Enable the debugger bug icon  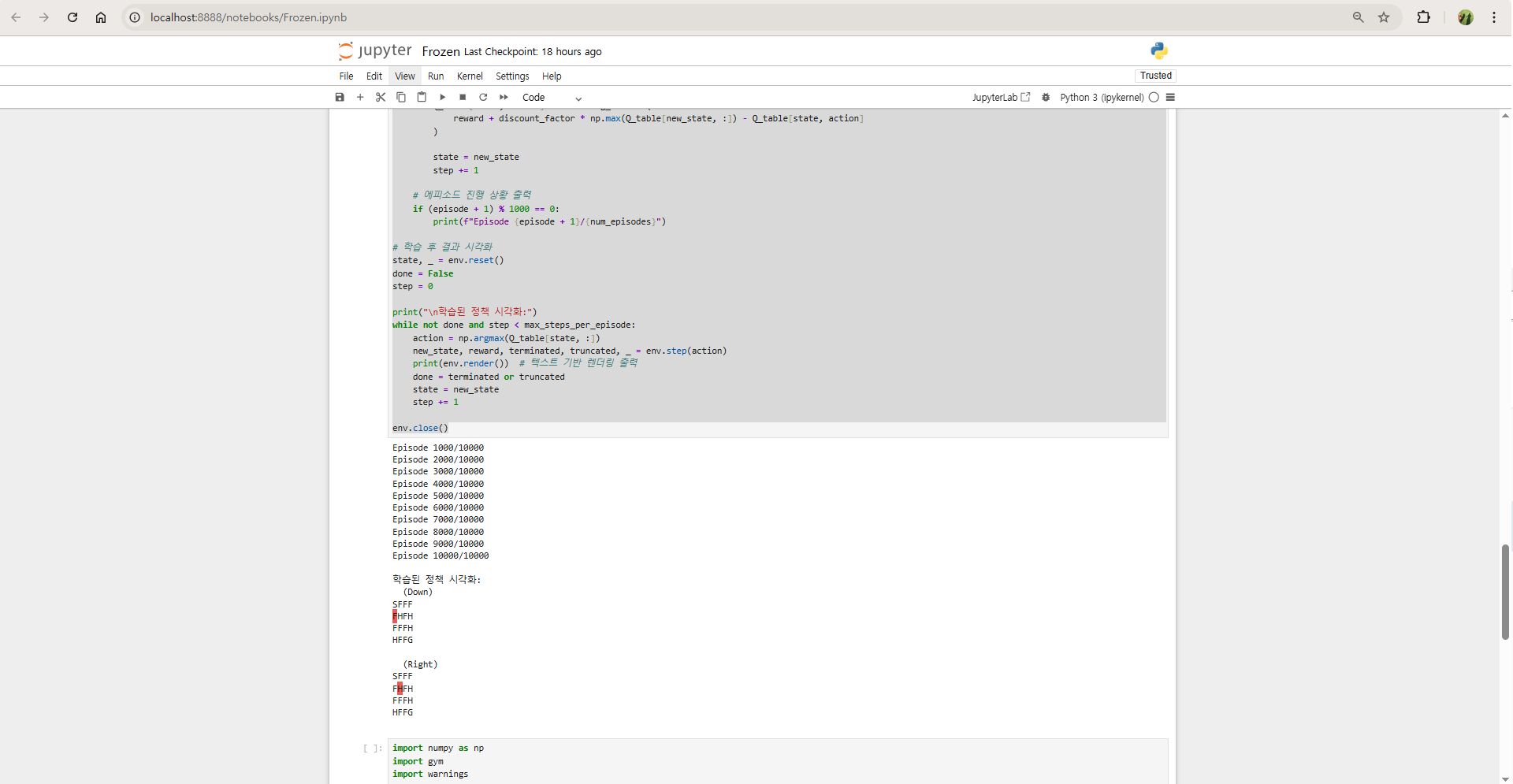[x=1046, y=98]
